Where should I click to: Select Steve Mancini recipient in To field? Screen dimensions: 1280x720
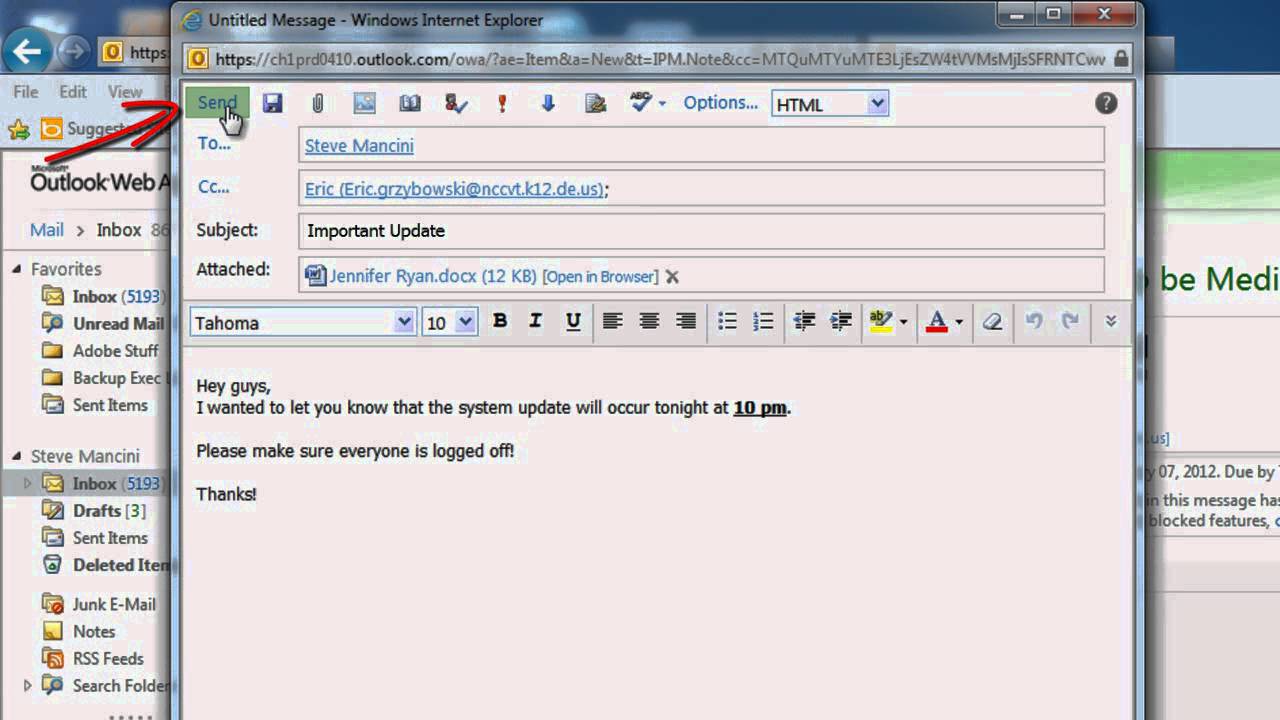pyautogui.click(x=359, y=146)
